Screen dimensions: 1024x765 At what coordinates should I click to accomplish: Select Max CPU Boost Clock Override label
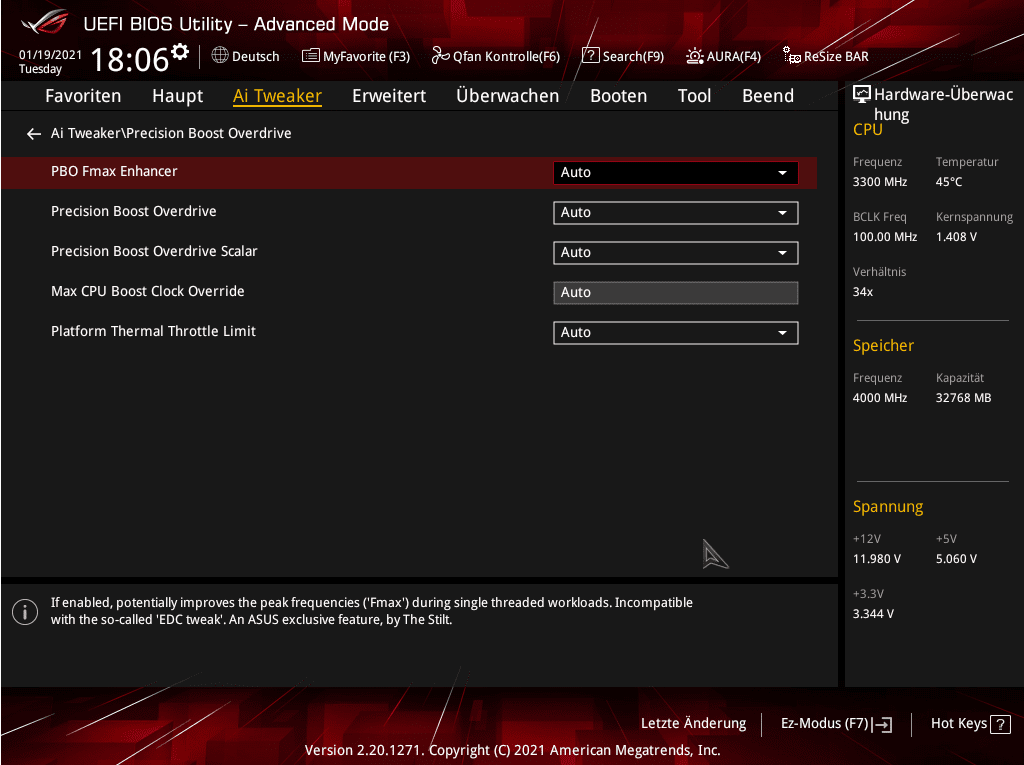pyautogui.click(x=148, y=291)
